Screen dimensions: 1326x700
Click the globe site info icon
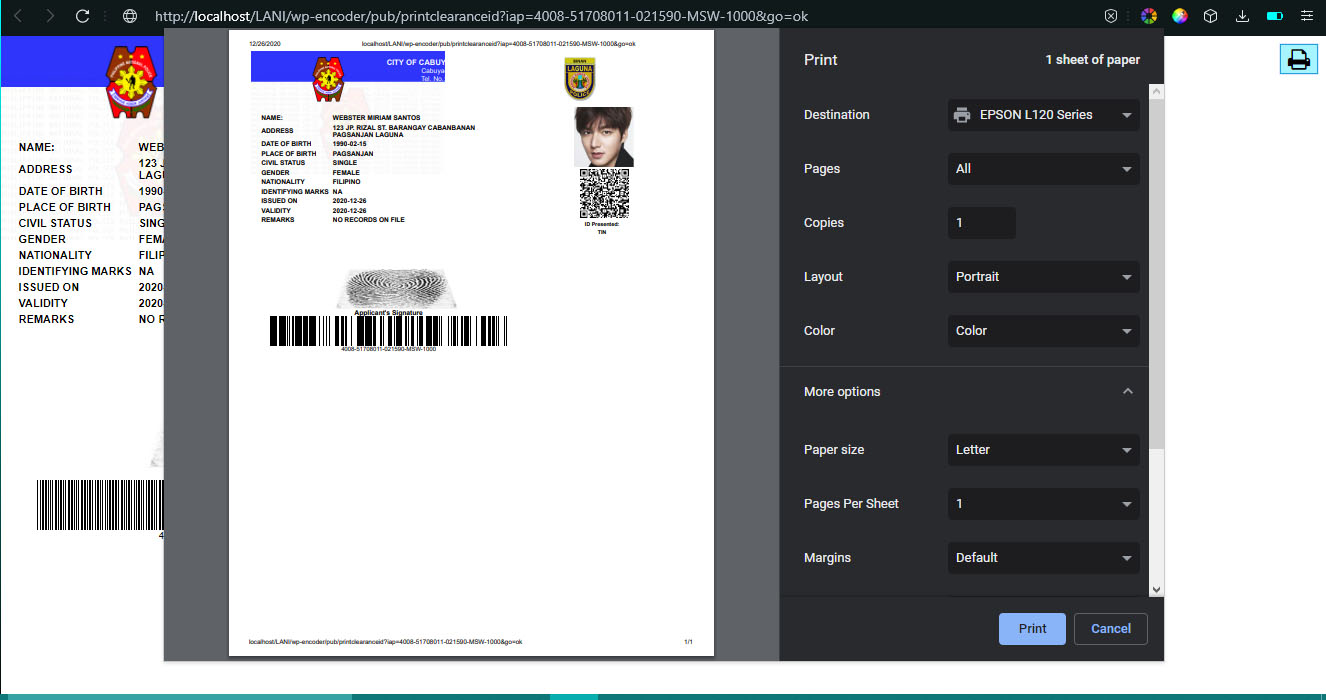point(129,16)
